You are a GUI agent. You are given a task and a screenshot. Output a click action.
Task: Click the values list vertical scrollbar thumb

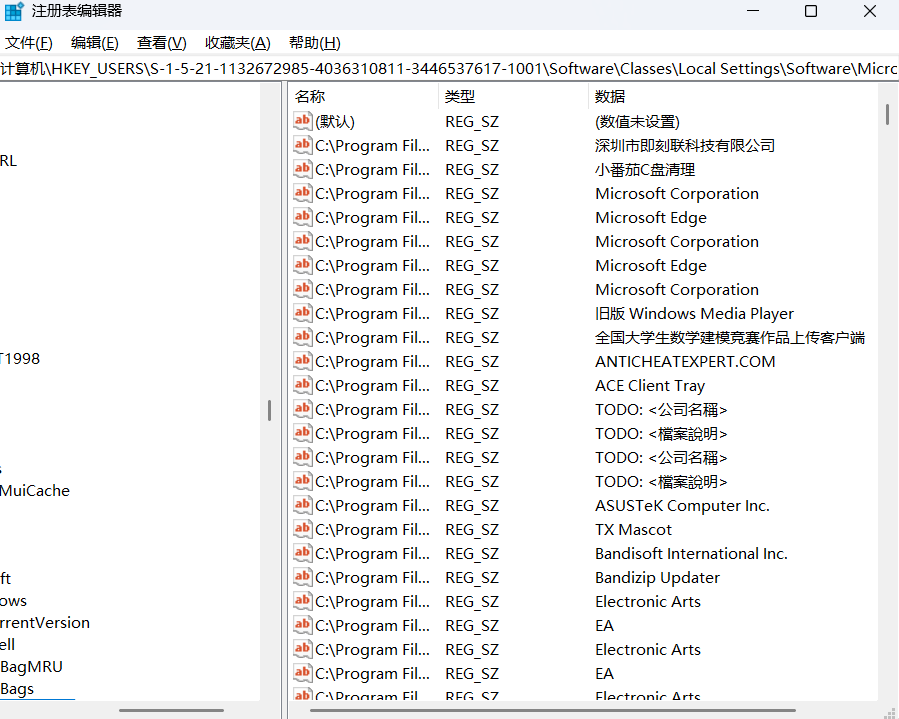click(x=887, y=114)
